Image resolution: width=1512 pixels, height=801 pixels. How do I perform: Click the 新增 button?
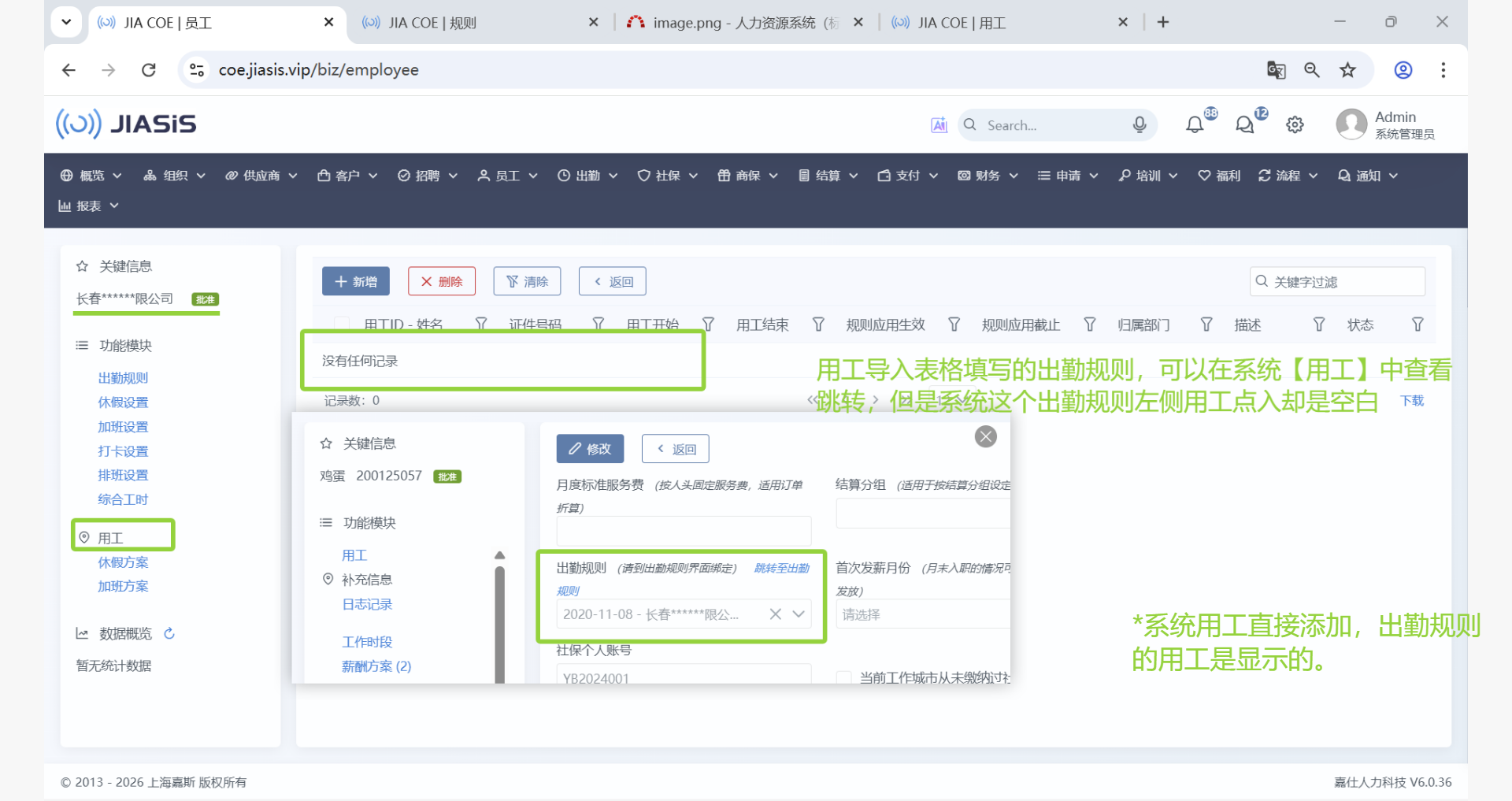(356, 281)
